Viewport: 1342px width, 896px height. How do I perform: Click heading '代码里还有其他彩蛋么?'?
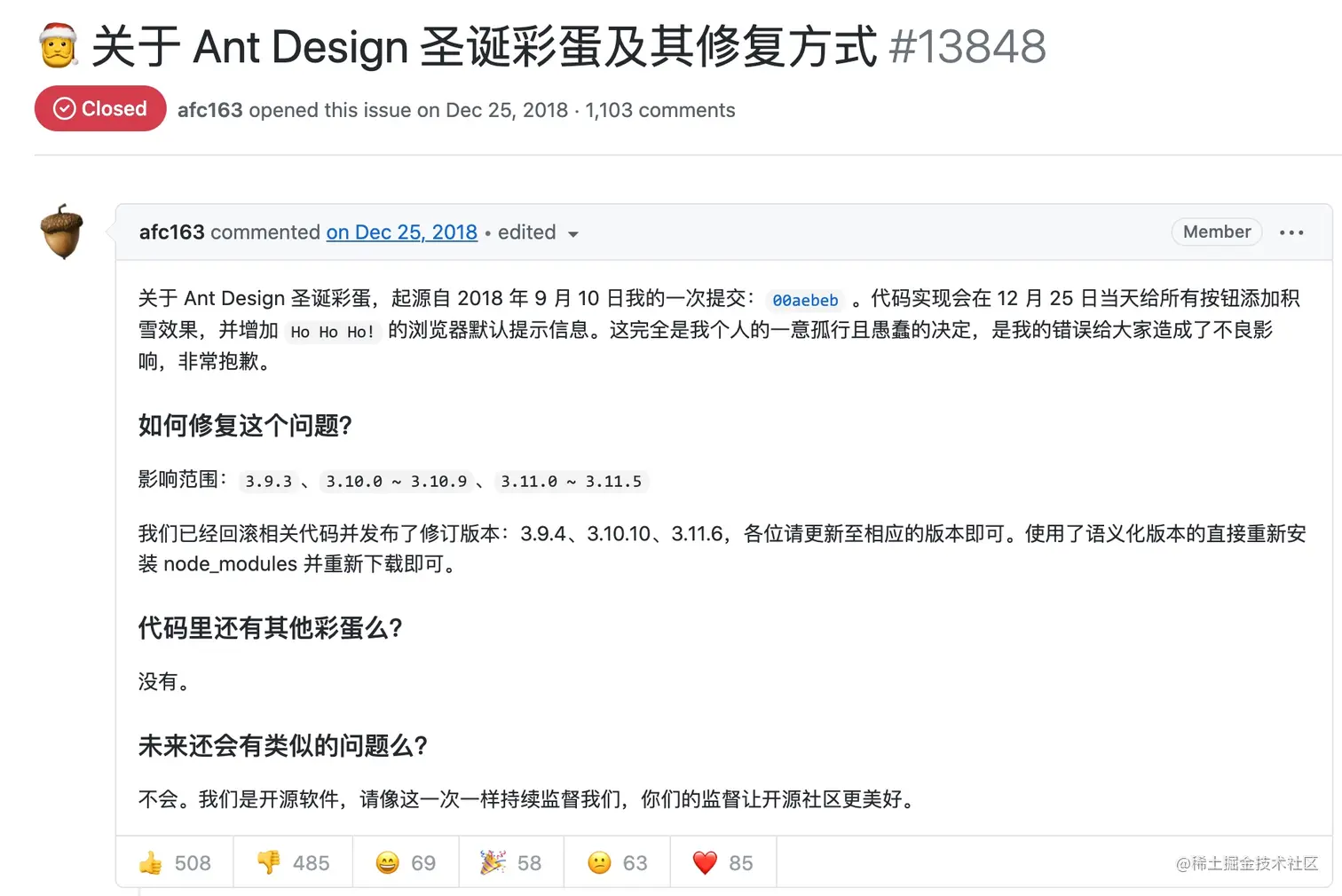coord(271,628)
